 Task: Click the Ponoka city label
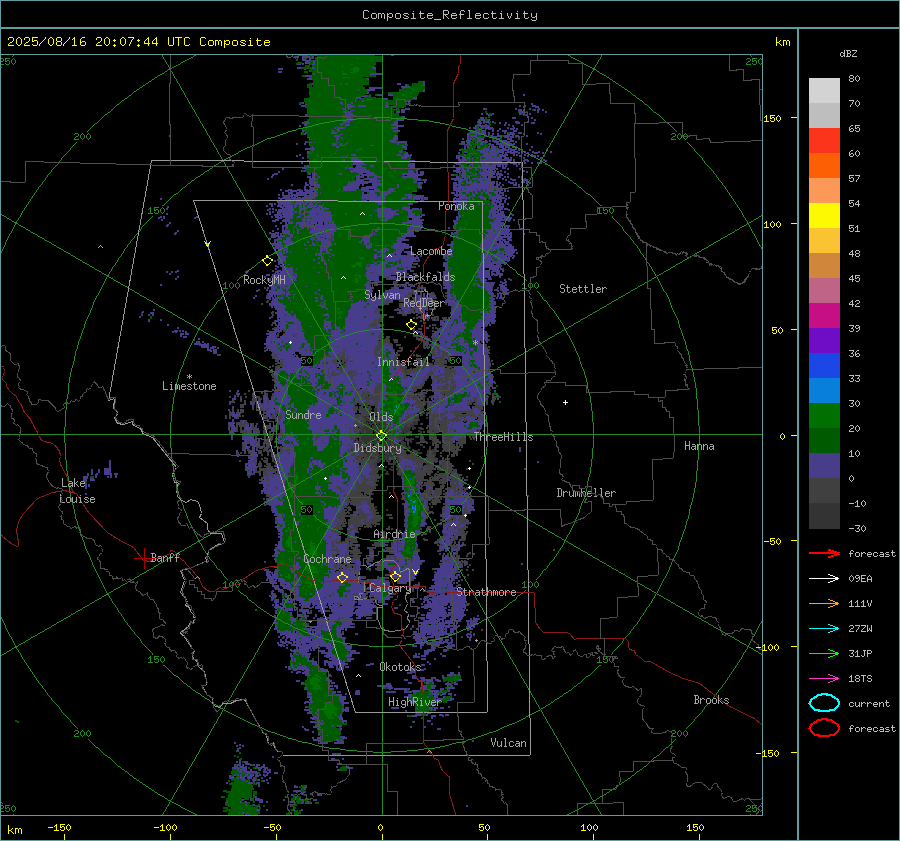click(x=456, y=206)
